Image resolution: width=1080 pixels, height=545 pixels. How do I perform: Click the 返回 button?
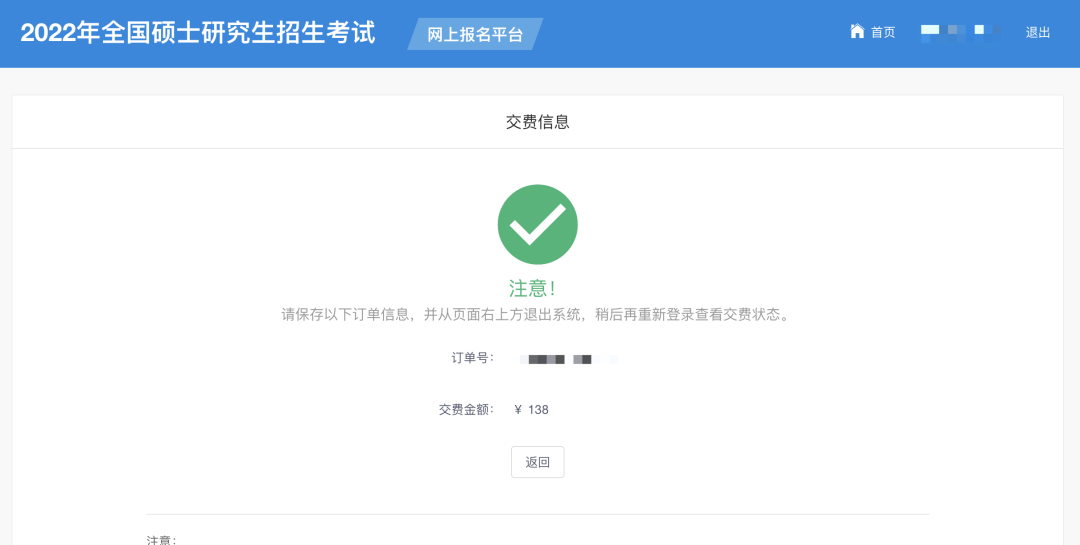coord(537,462)
